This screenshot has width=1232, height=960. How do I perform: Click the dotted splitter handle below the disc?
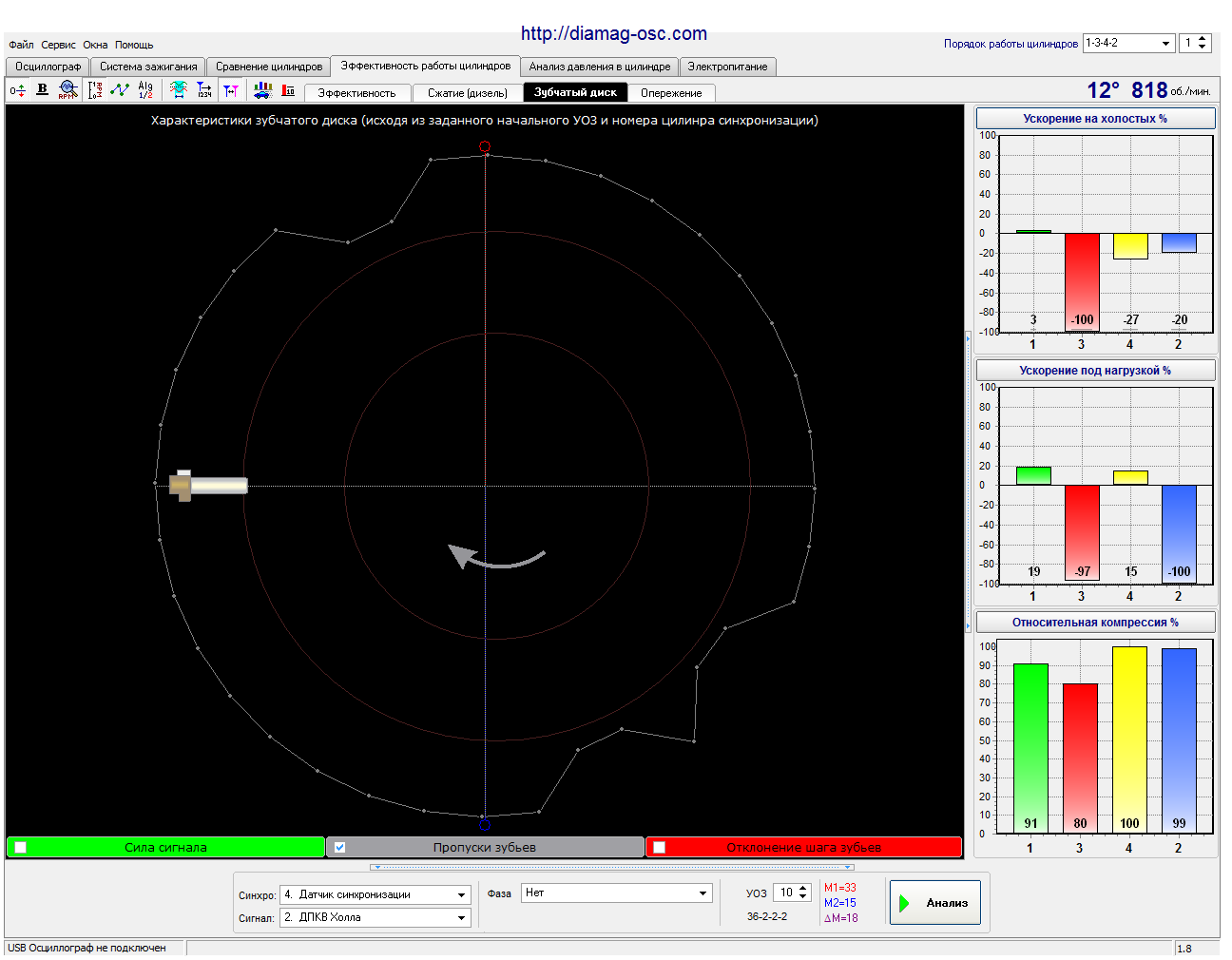point(612,867)
